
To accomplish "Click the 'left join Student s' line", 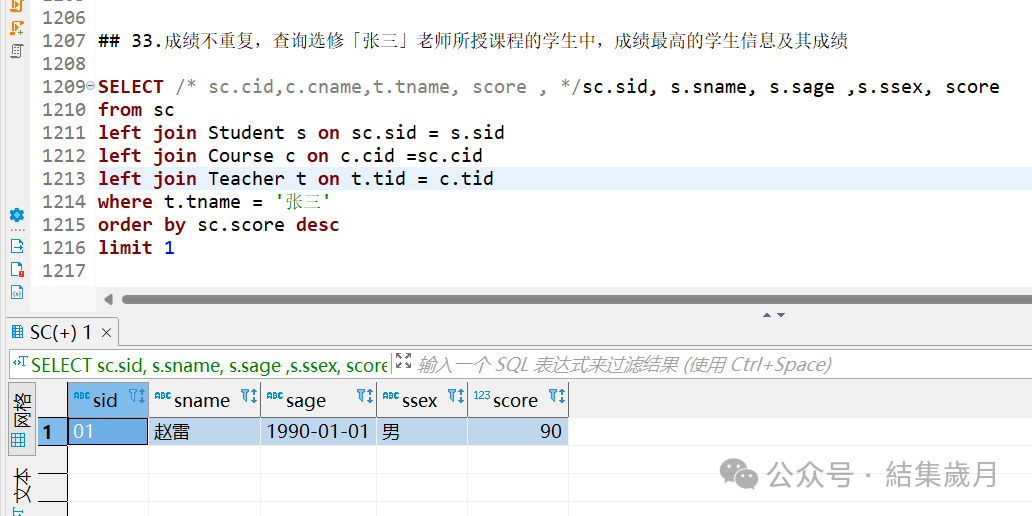I will click(x=301, y=133).
